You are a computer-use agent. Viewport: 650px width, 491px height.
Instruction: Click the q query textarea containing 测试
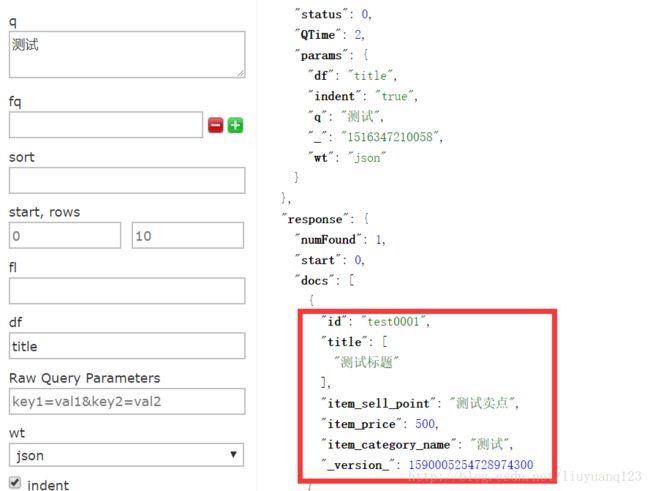coord(127,54)
